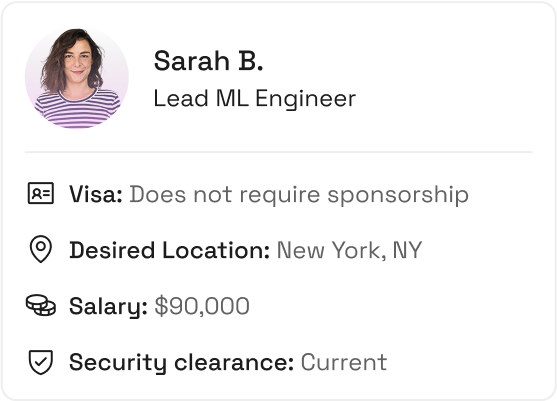Image resolution: width=557 pixels, height=401 pixels.
Task: Click the Security clearance label
Action: point(182,362)
